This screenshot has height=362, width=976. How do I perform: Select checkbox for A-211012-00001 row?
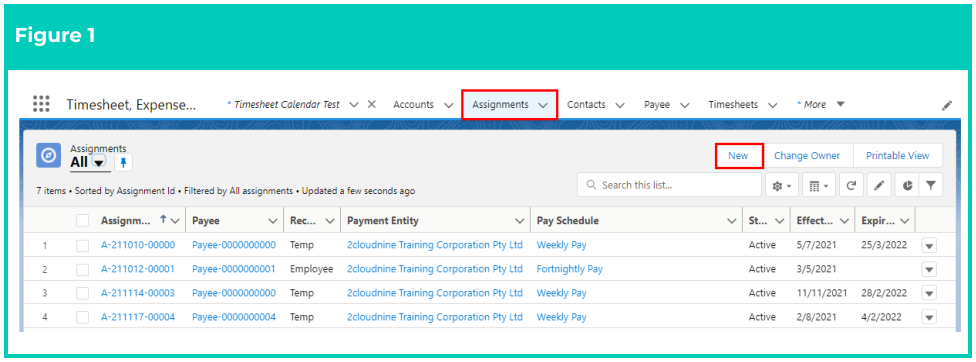(82, 269)
